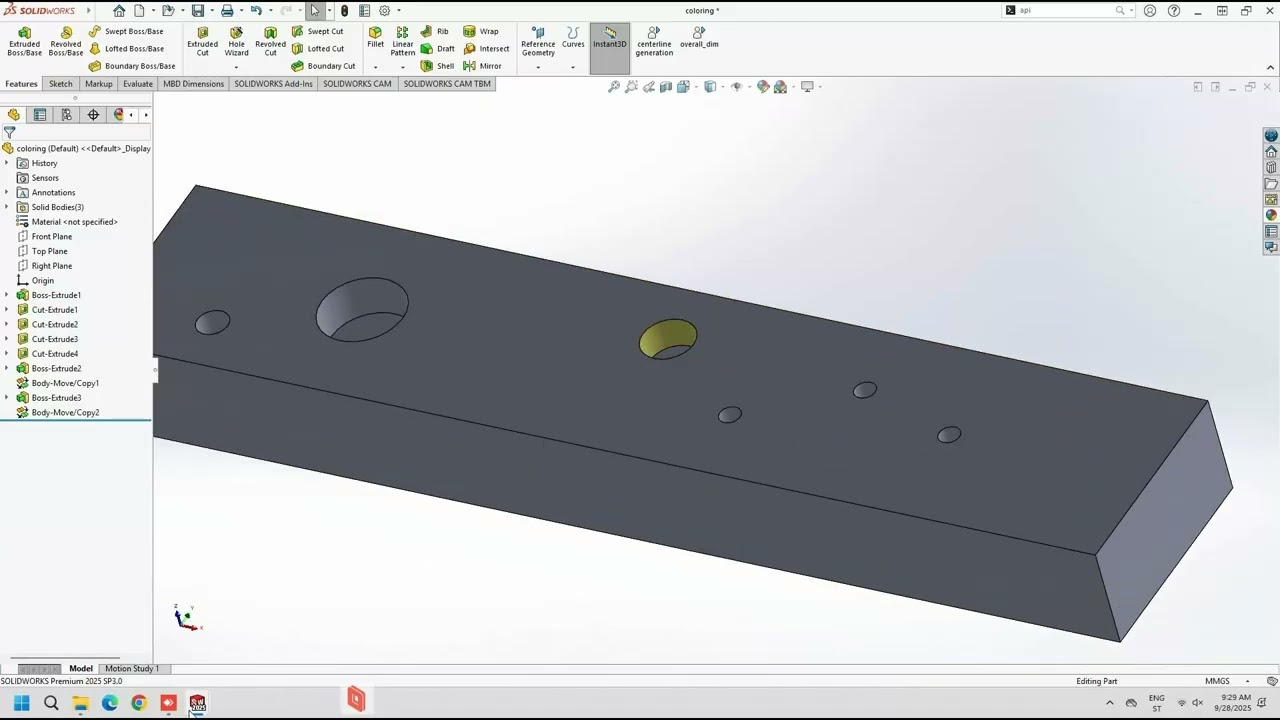Expand Boss-Extrude3 feature node

(x=7, y=398)
